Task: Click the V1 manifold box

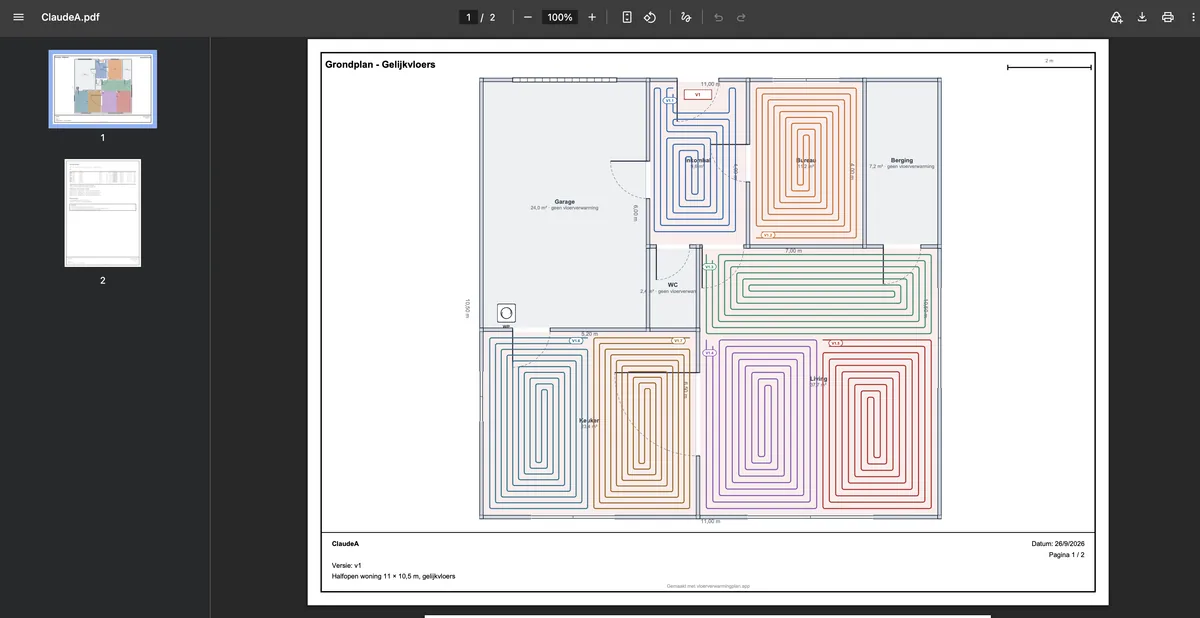Action: [x=698, y=94]
